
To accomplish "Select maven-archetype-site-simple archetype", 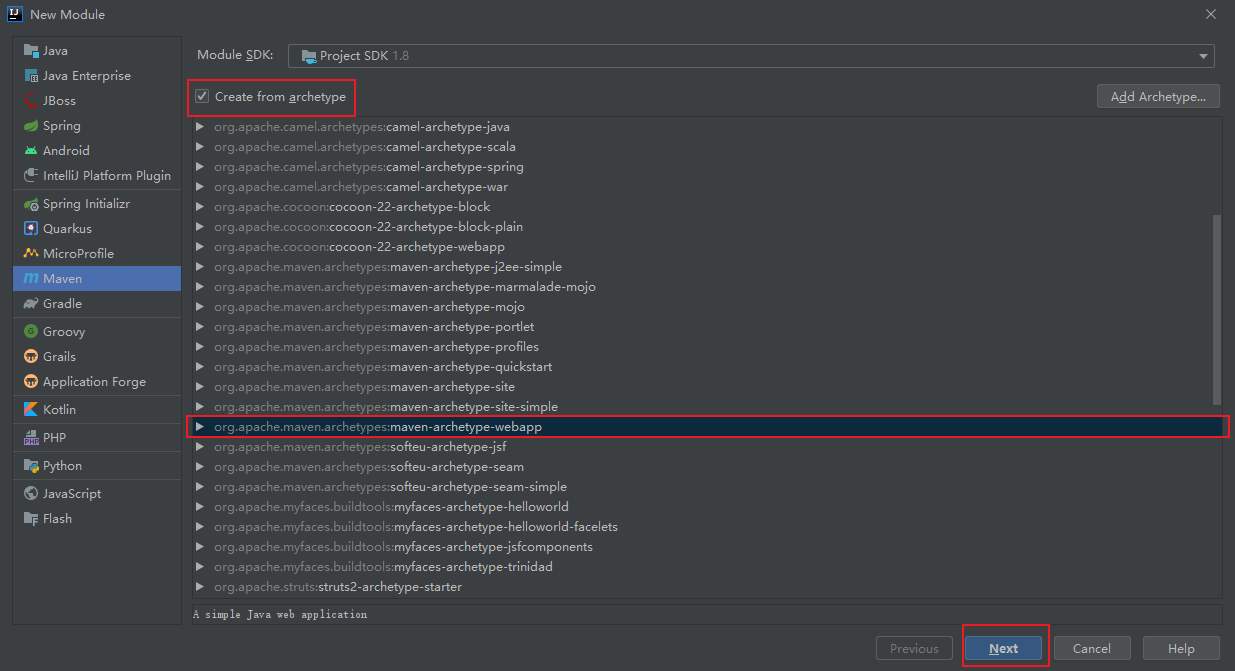I will point(706,407).
